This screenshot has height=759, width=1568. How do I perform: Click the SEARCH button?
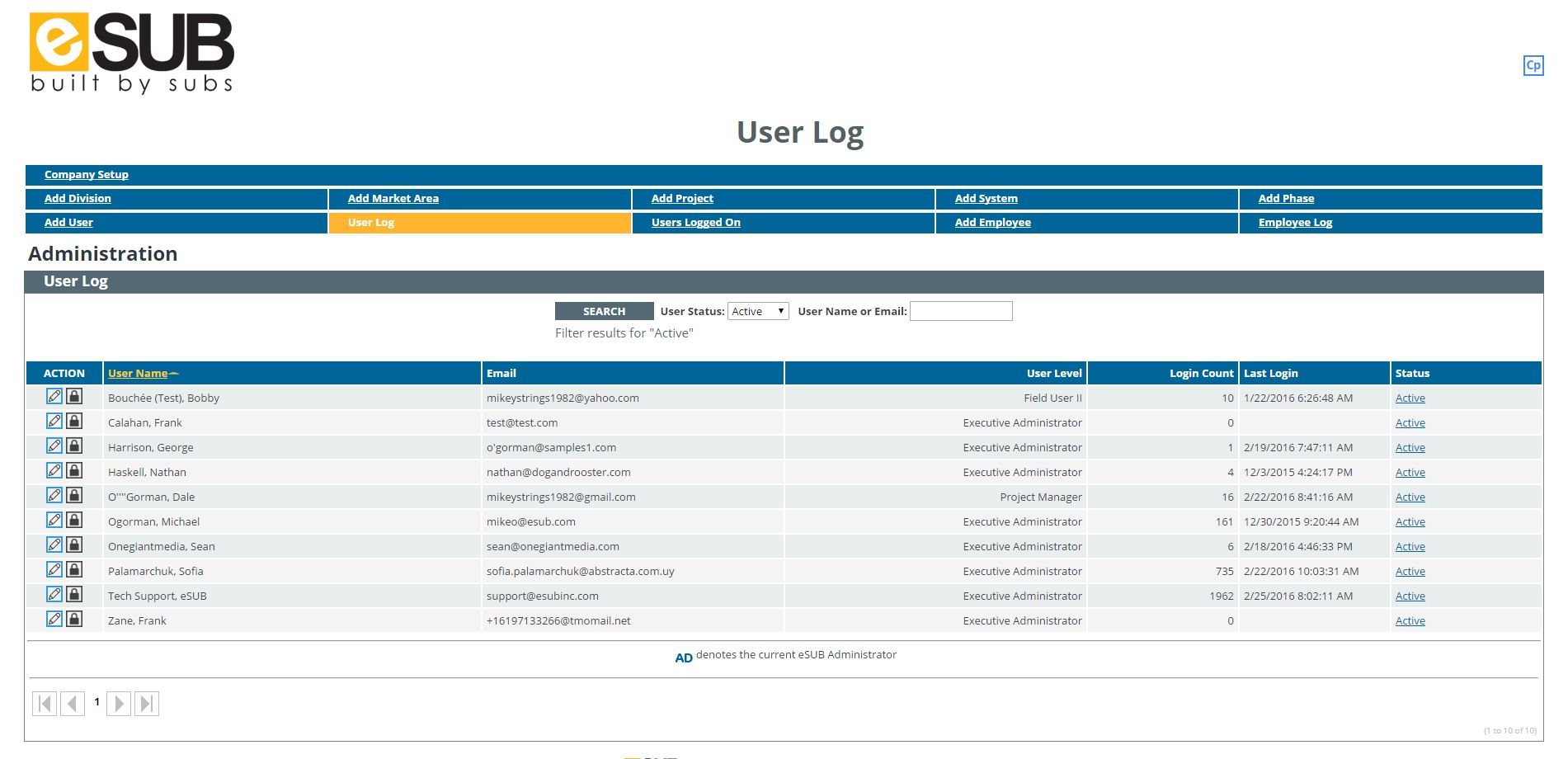click(604, 311)
